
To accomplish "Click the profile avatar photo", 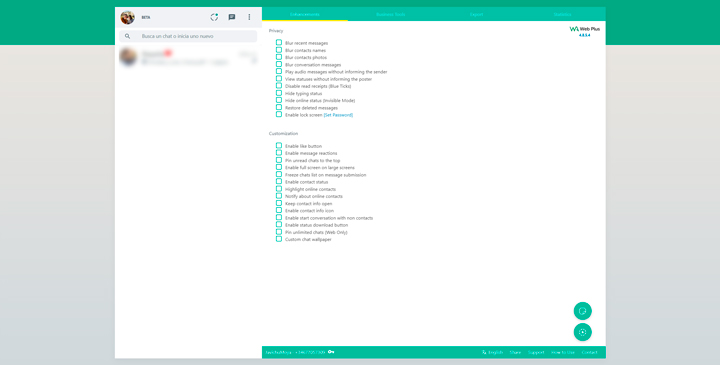I will point(127,17).
